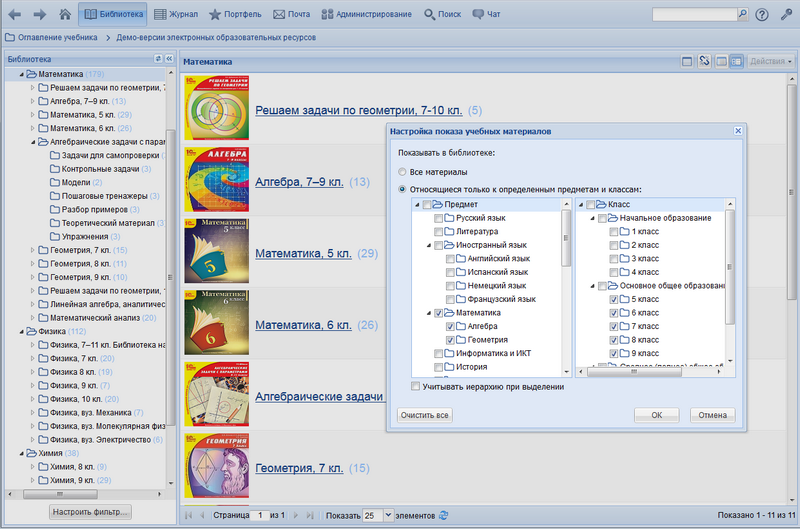Click the Геометрия, 7 кл. cover thumbnail
This screenshot has width=800, height=529.
pyautogui.click(x=217, y=466)
